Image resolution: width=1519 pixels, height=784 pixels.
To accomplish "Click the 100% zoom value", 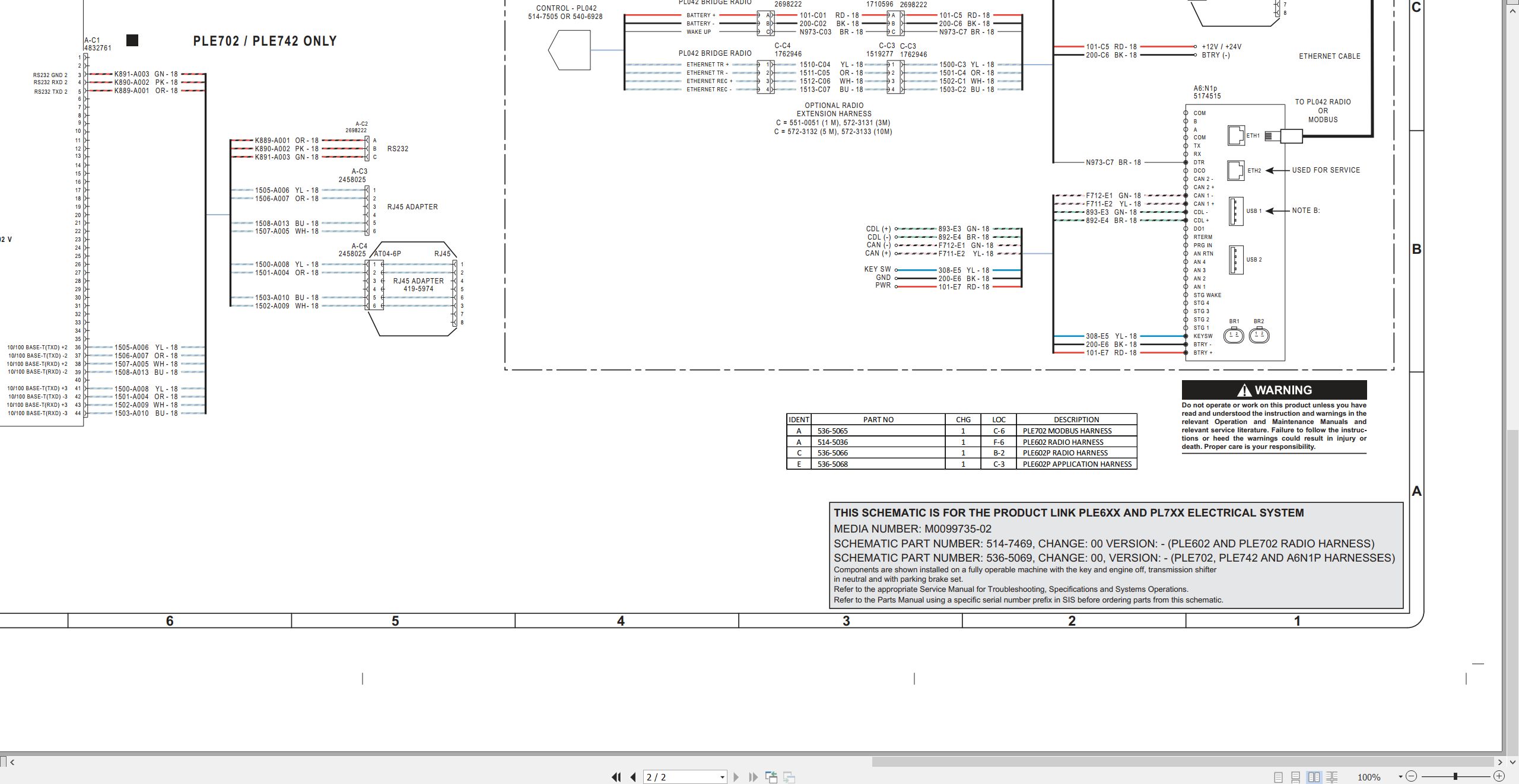I will coord(1369,777).
